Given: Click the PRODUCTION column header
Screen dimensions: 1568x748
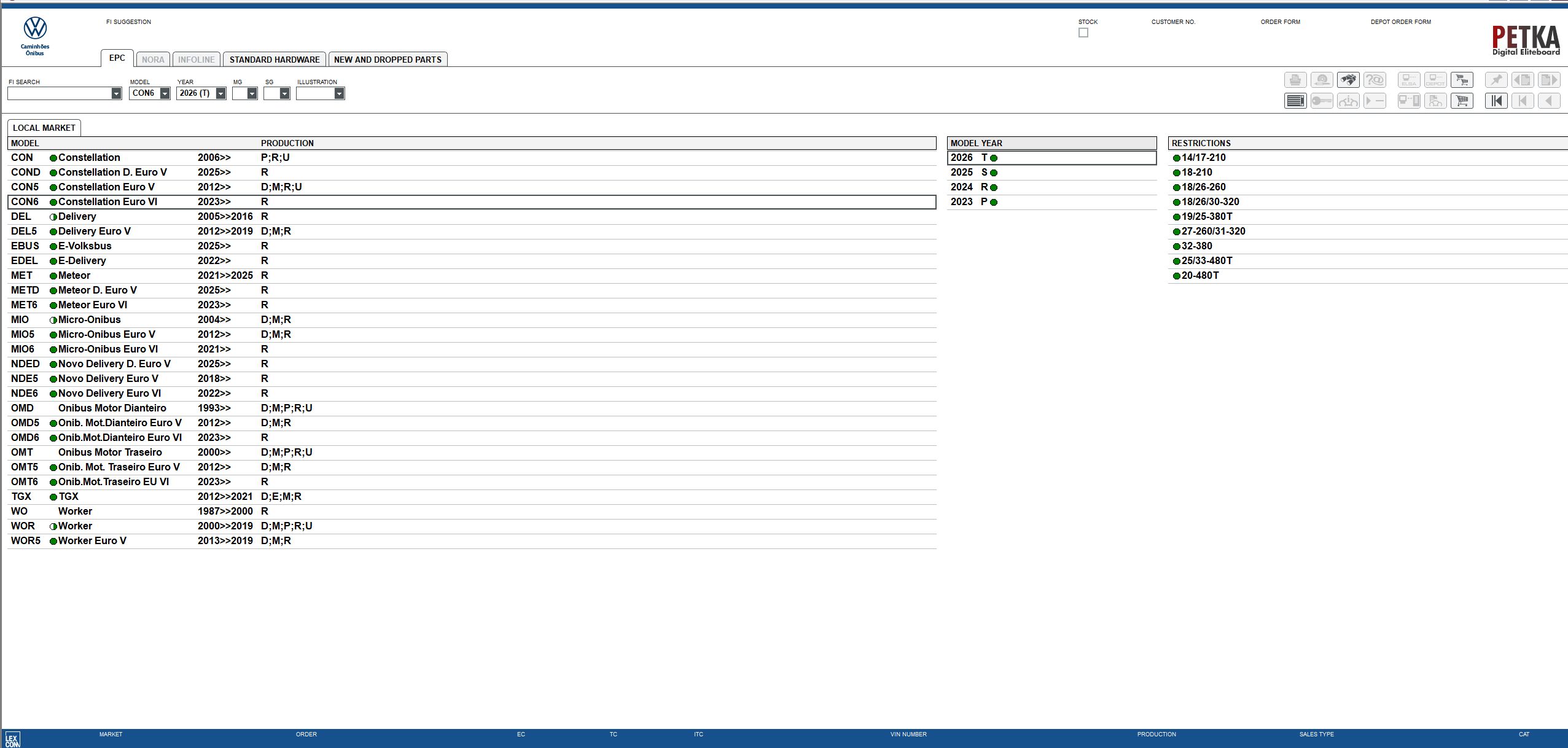Looking at the screenshot, I should pyautogui.click(x=287, y=143).
